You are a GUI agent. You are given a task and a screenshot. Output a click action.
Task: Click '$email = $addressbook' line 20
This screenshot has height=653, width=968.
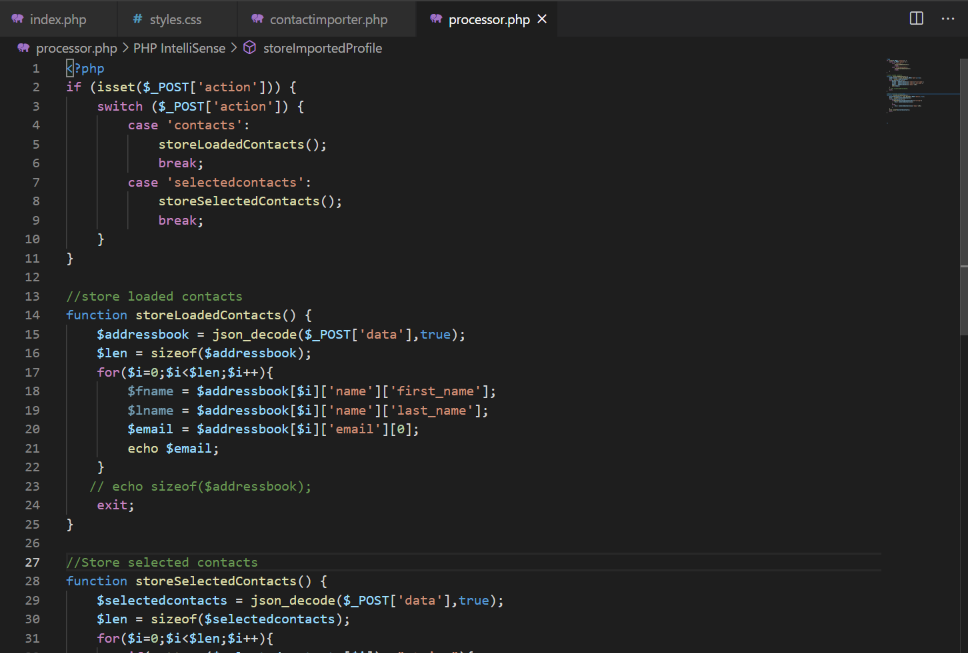273,429
